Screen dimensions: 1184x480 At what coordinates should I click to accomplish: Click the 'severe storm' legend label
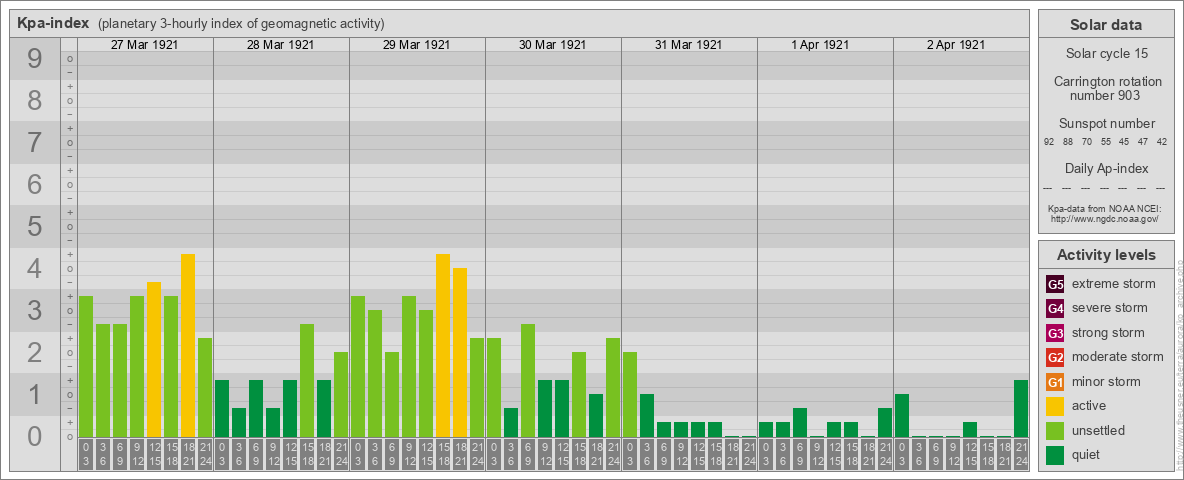coord(1110,308)
